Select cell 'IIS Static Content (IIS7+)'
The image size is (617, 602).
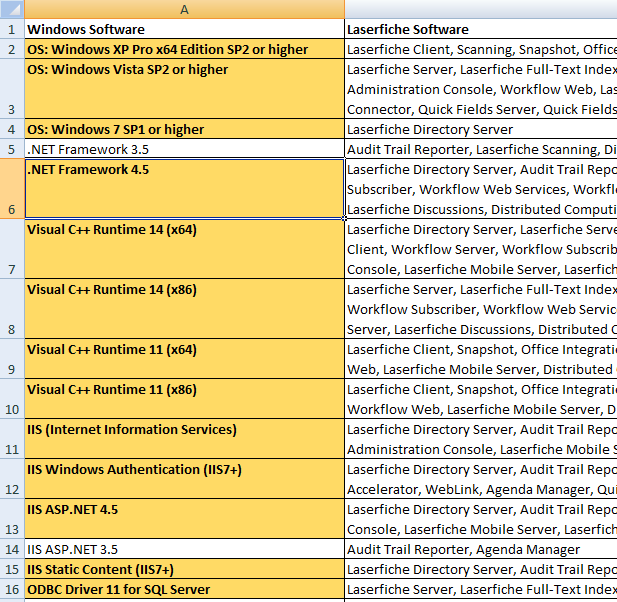185,569
